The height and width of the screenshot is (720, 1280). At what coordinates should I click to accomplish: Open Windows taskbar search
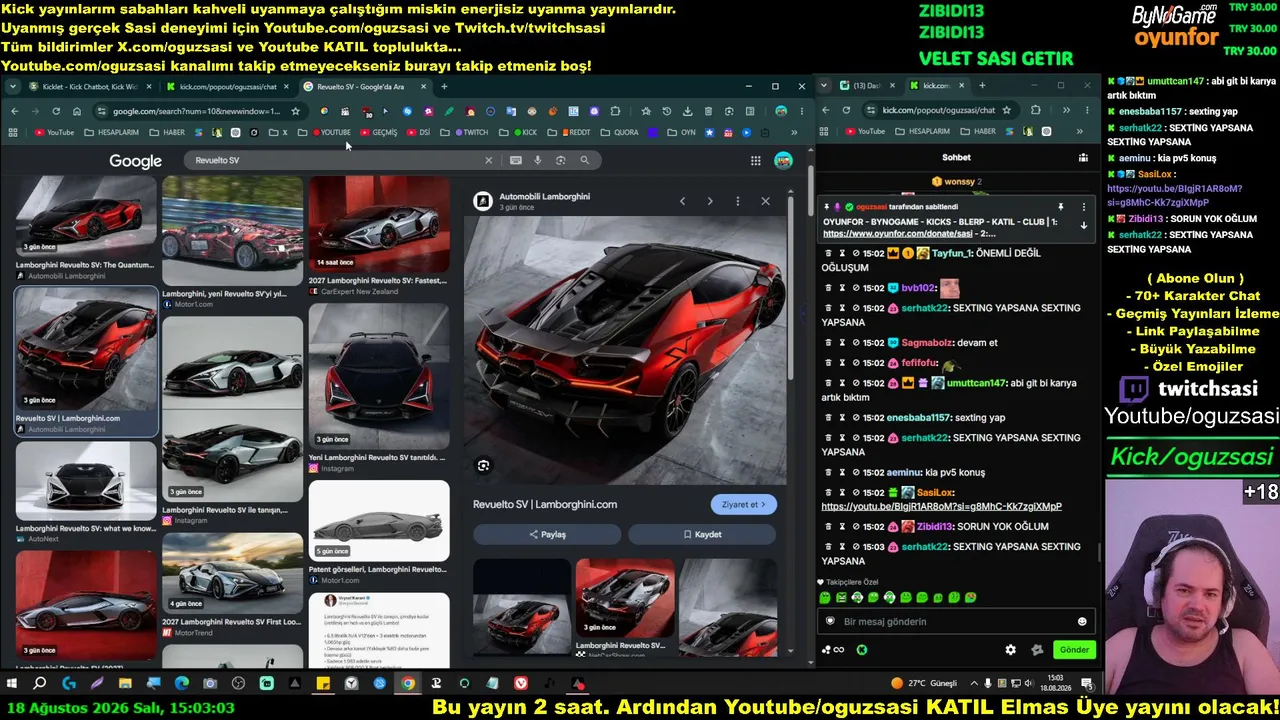40,684
